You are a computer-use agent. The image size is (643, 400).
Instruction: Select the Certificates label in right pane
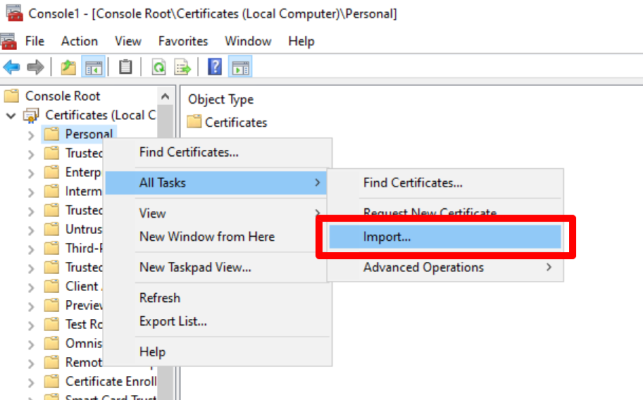[x=236, y=122]
